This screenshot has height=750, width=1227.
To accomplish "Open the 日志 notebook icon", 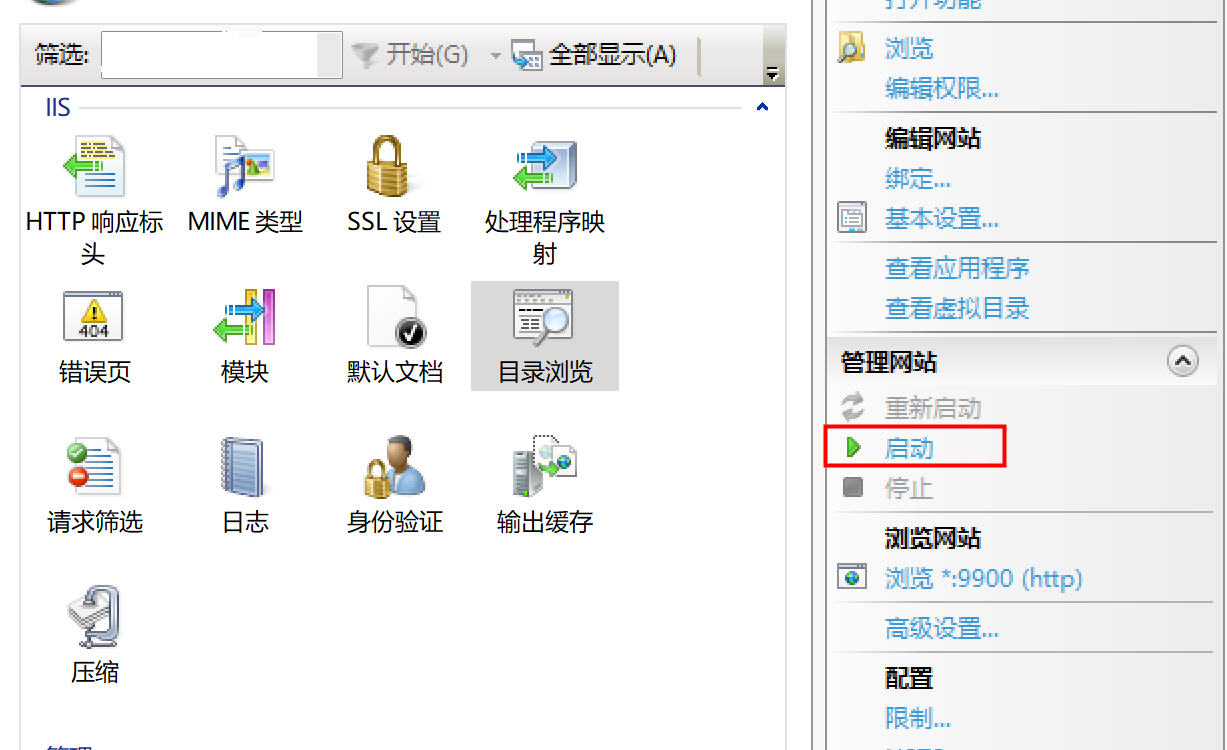I will point(243,466).
